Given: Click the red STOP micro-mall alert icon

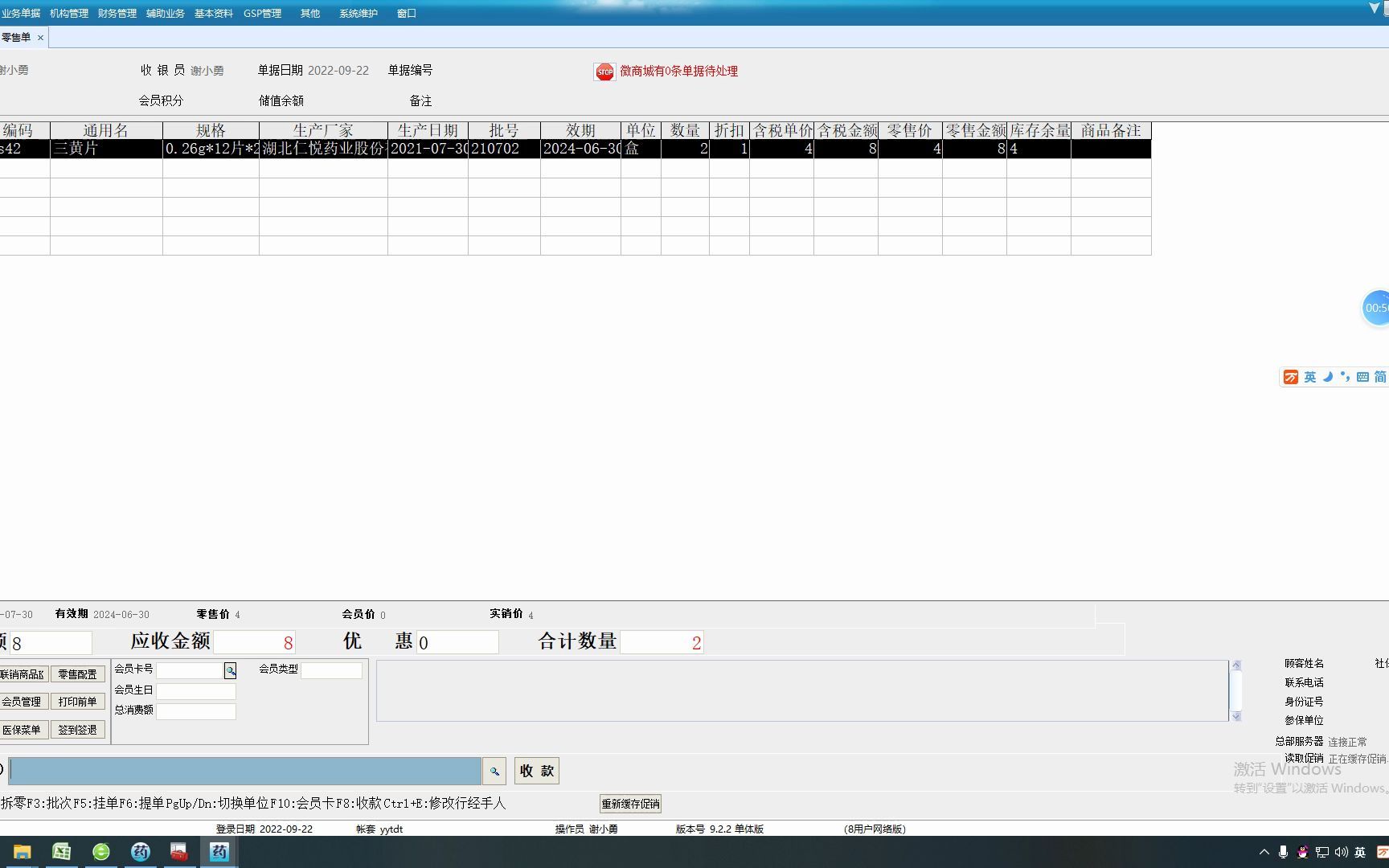Looking at the screenshot, I should tap(604, 72).
